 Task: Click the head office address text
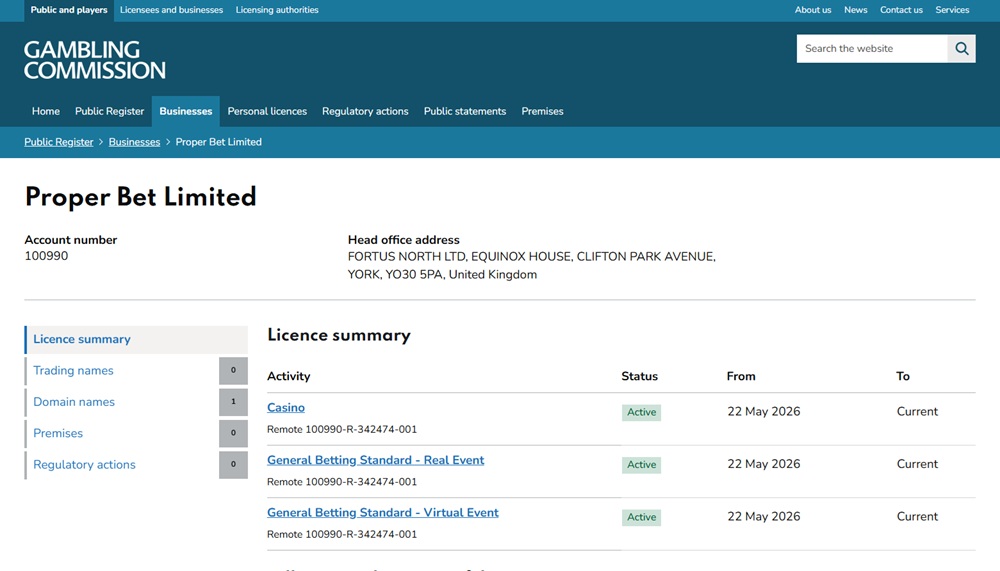click(532, 265)
